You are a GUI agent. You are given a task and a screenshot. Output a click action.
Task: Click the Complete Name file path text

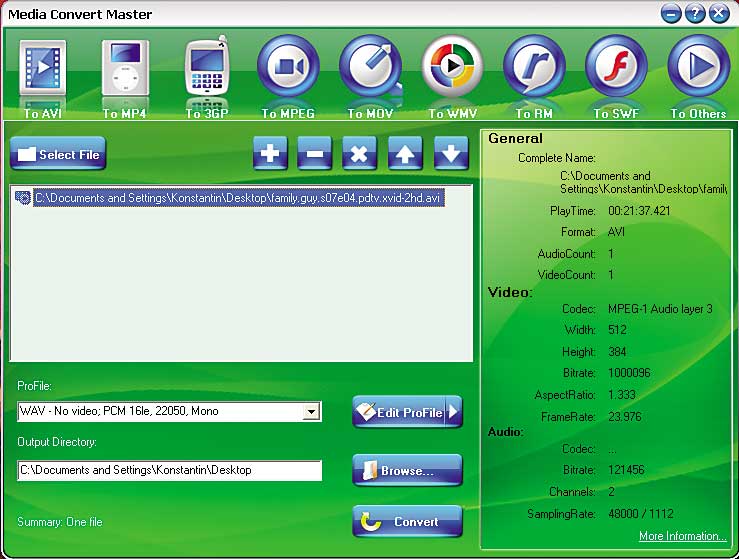[643, 182]
